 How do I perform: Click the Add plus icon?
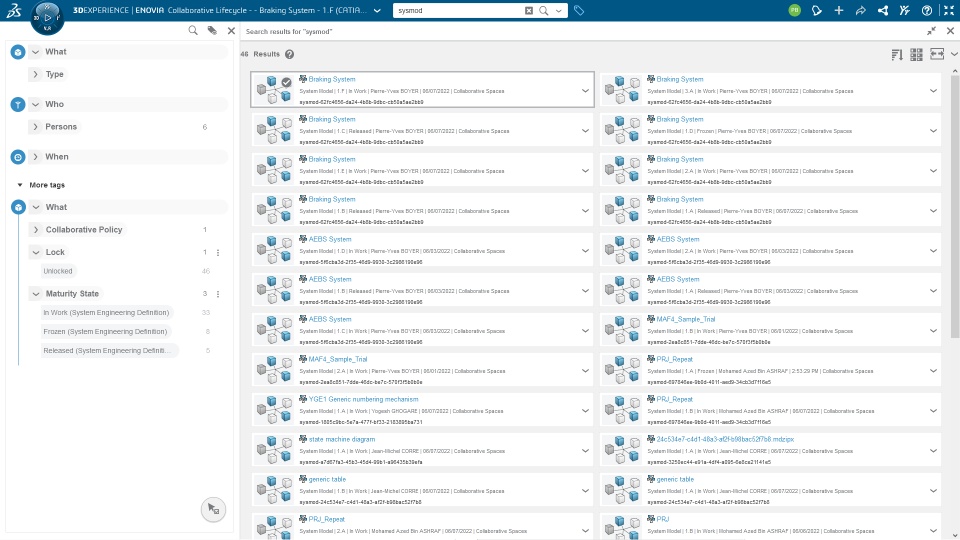839,10
